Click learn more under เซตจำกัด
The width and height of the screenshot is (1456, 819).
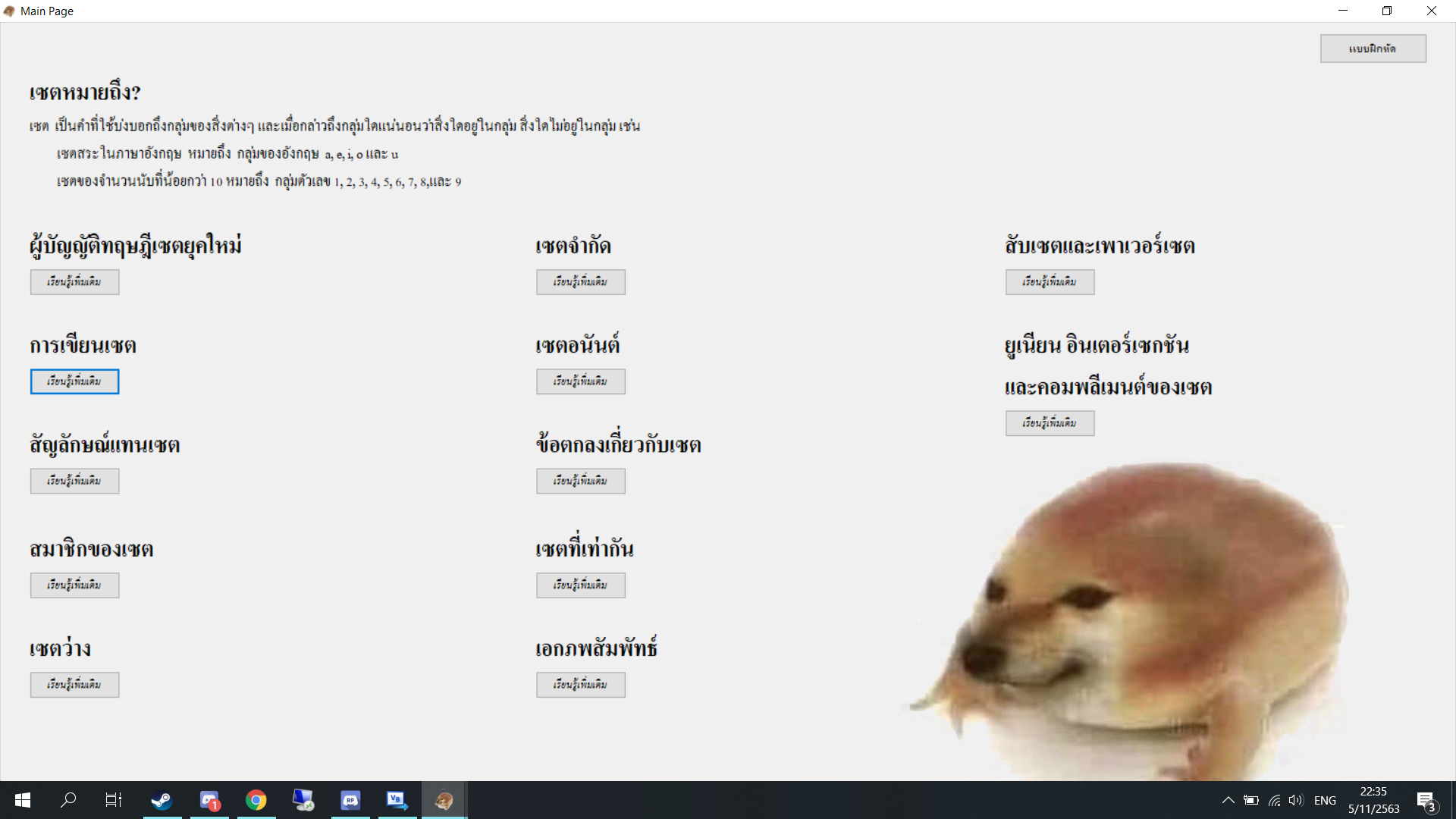tap(580, 282)
